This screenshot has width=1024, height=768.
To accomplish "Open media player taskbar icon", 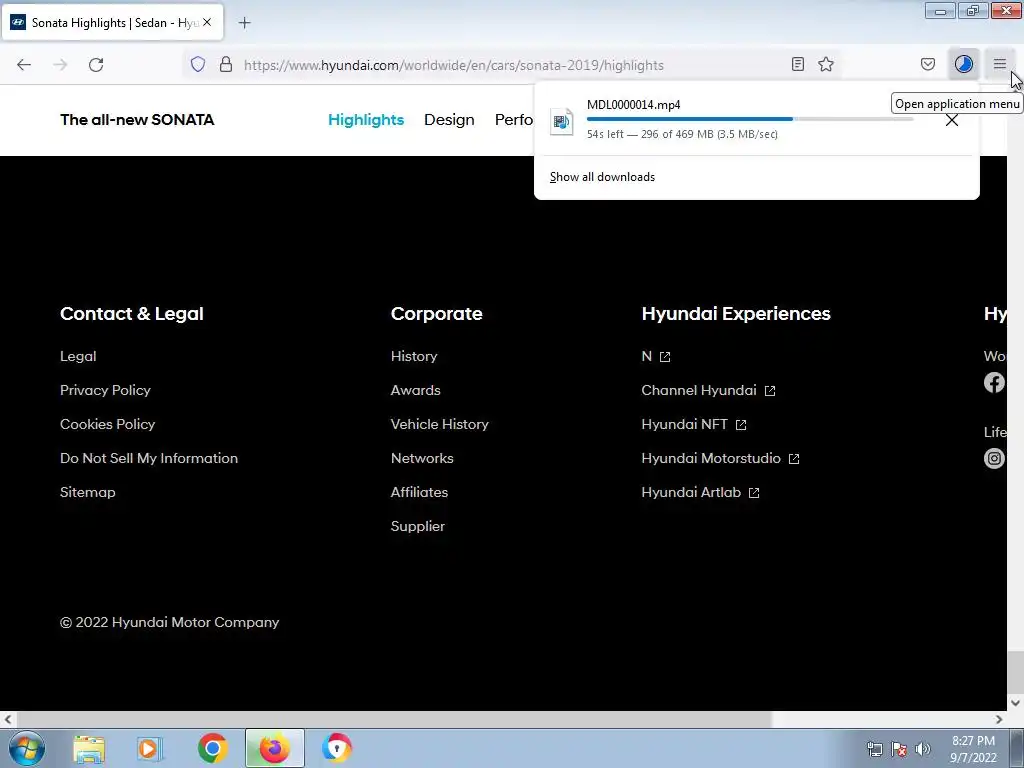I will click(149, 748).
